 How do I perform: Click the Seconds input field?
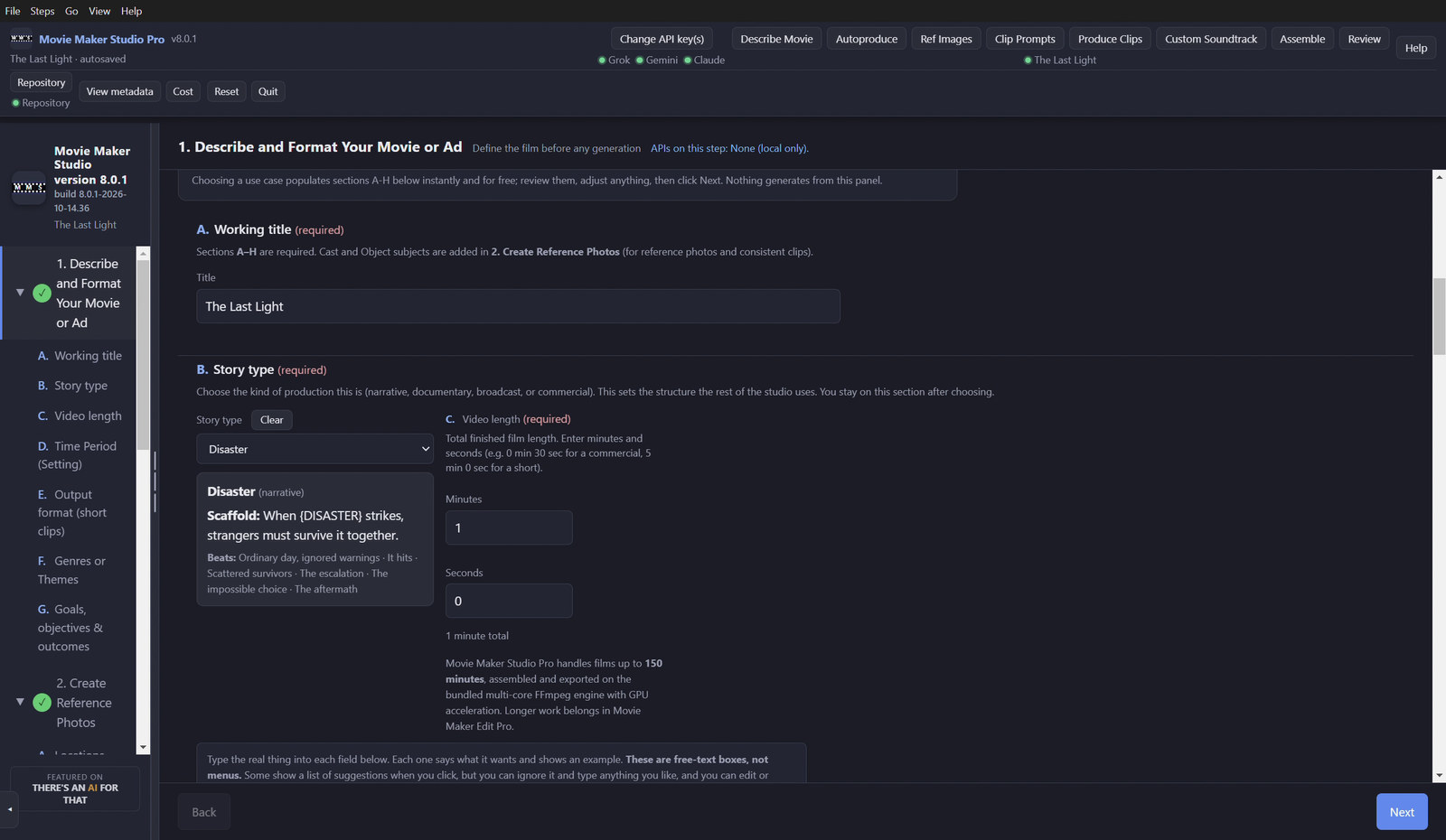509,601
